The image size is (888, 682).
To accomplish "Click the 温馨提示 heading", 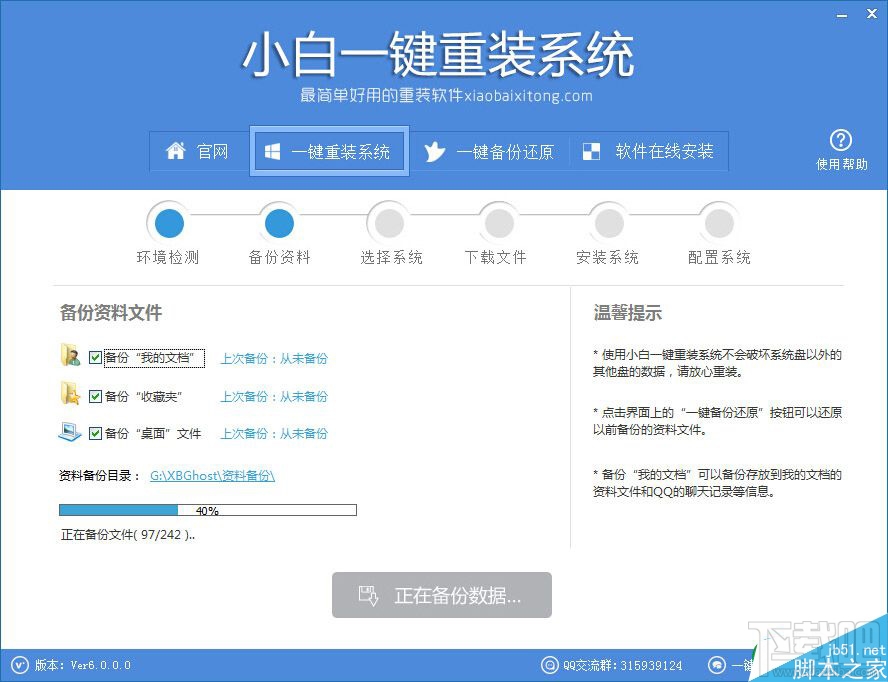I will point(627,312).
